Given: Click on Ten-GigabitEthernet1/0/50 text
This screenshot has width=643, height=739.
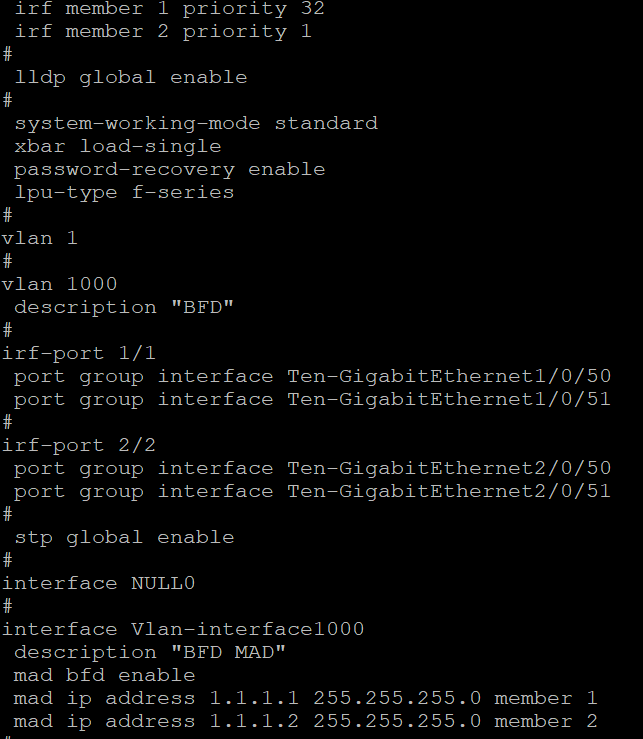Looking at the screenshot, I should click(449, 376).
